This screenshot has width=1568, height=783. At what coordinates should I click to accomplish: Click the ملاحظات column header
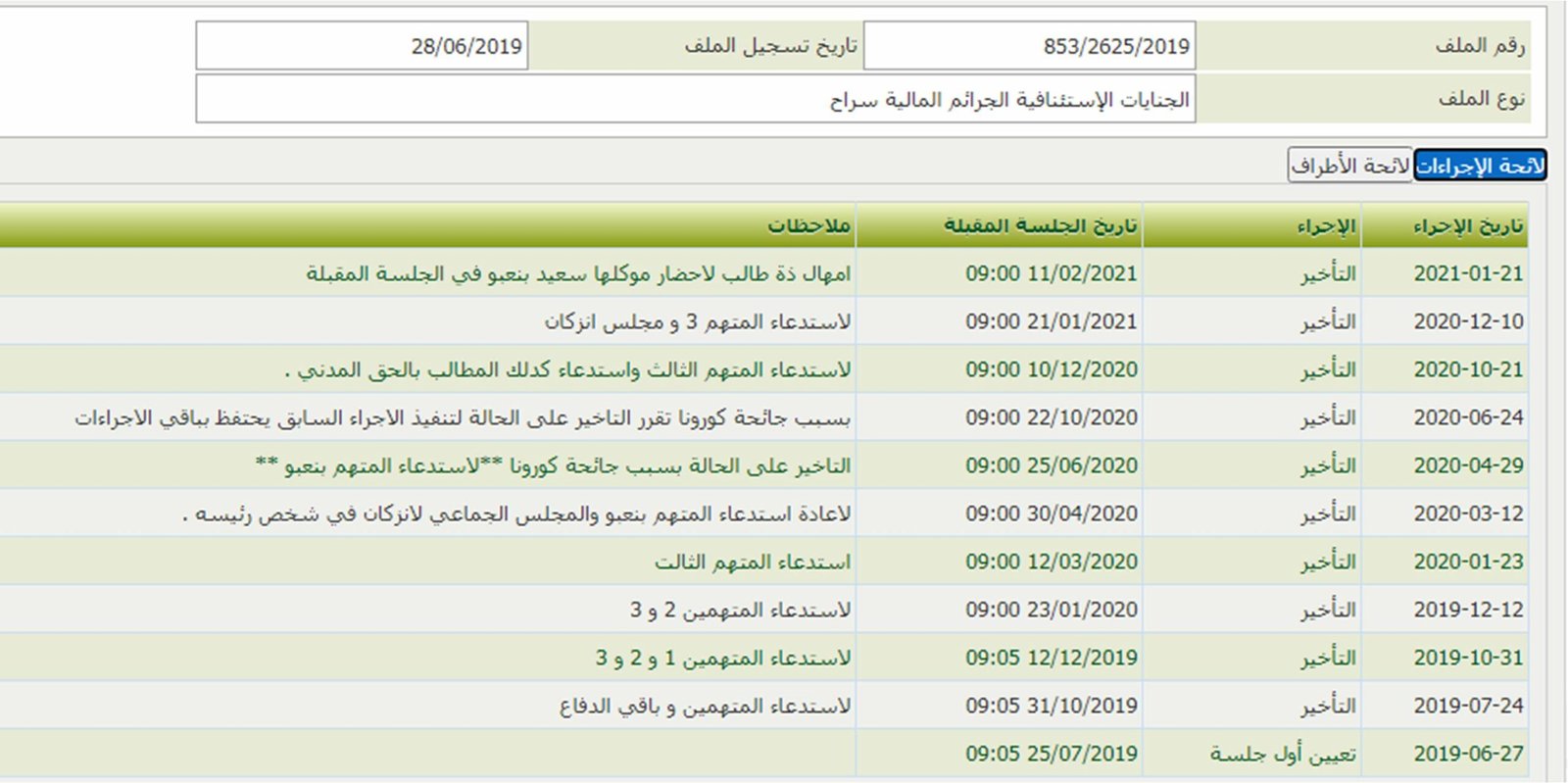[x=808, y=226]
